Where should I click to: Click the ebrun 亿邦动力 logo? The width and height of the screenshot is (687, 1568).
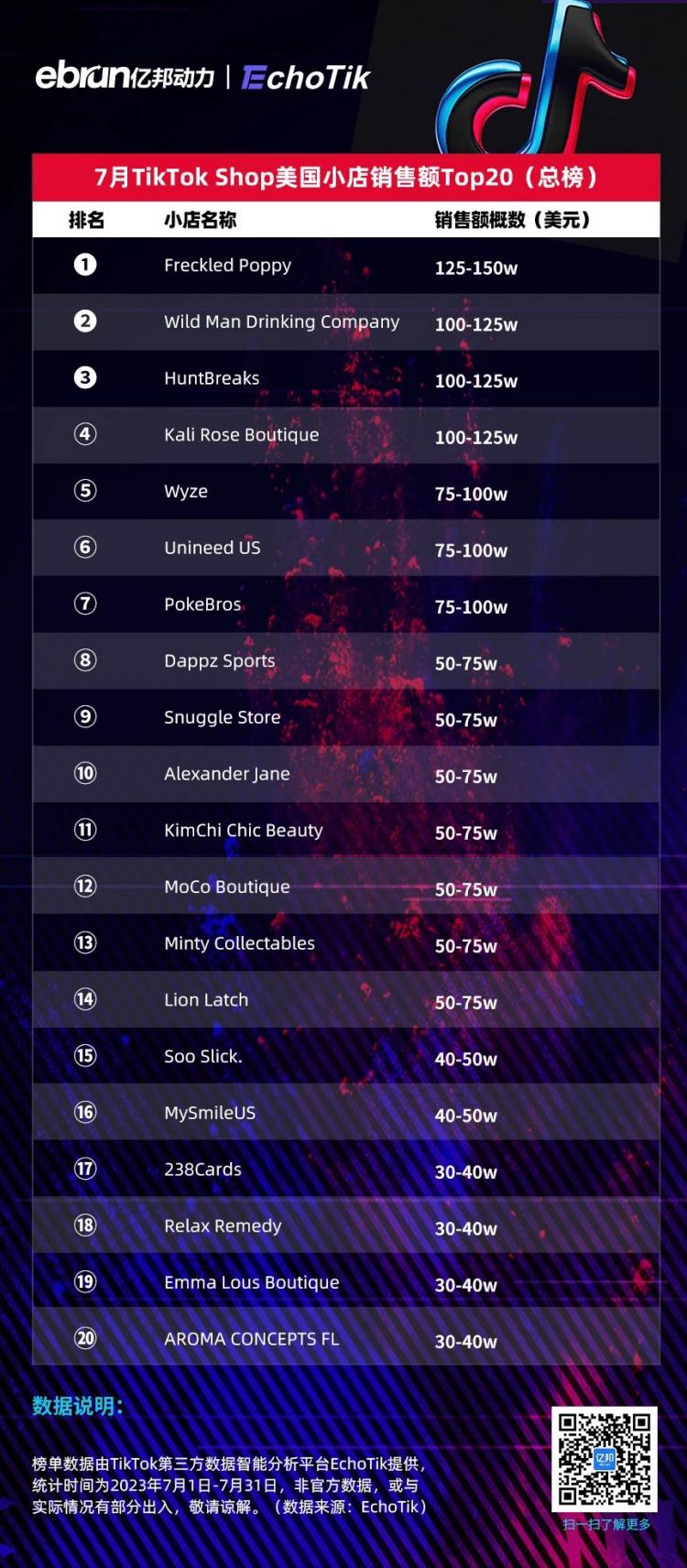coord(125,77)
